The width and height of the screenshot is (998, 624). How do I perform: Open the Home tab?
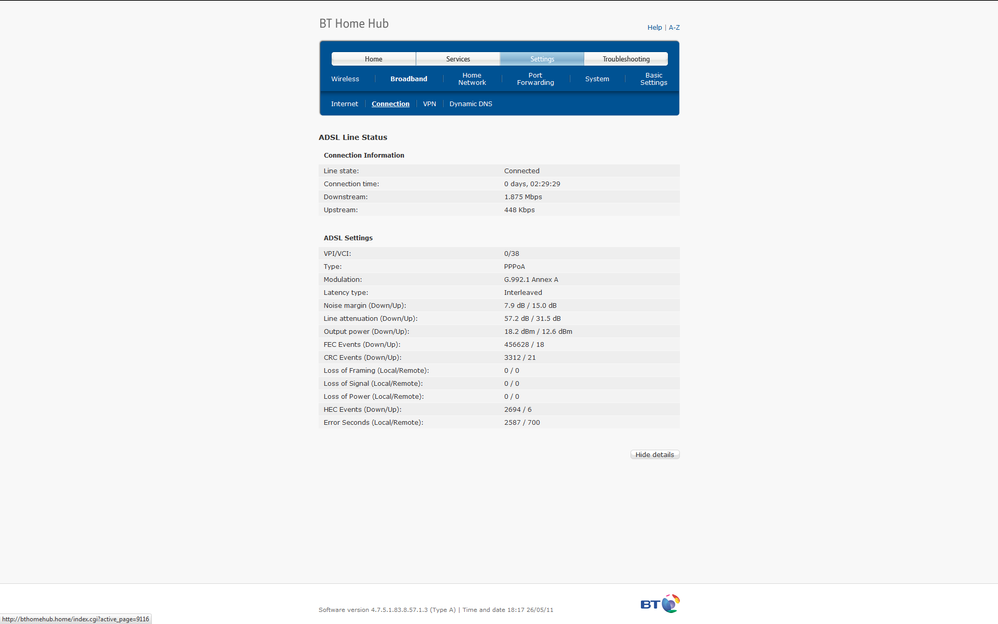(374, 59)
